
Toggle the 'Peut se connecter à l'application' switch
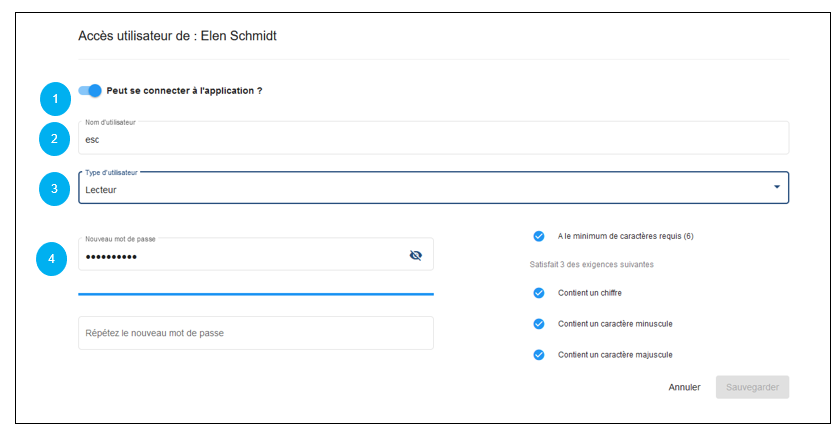pos(90,91)
